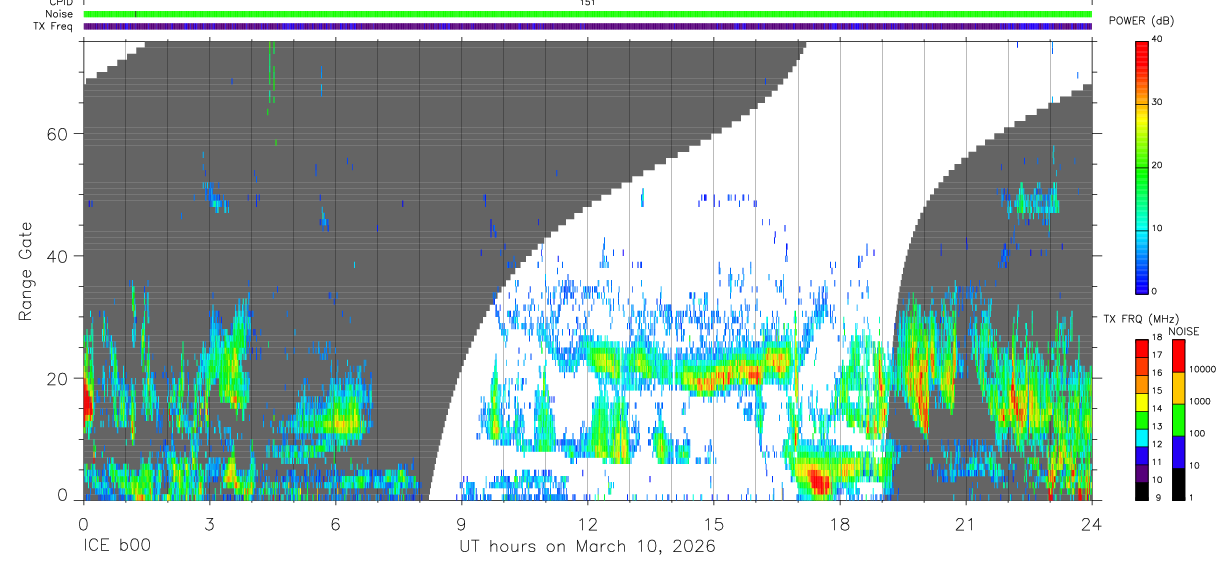1228x567 pixels.
Task: Pick the red 10000 block in NOISE legend
Action: click(1177, 356)
